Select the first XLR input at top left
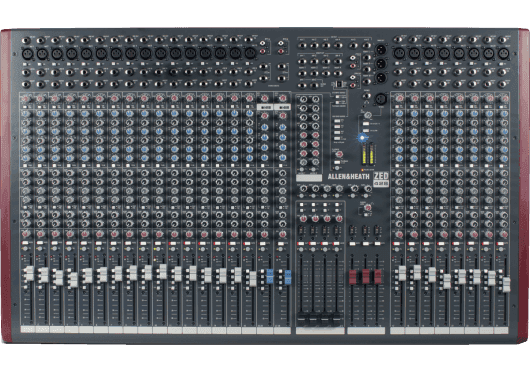This screenshot has height=371, width=530. (27, 53)
